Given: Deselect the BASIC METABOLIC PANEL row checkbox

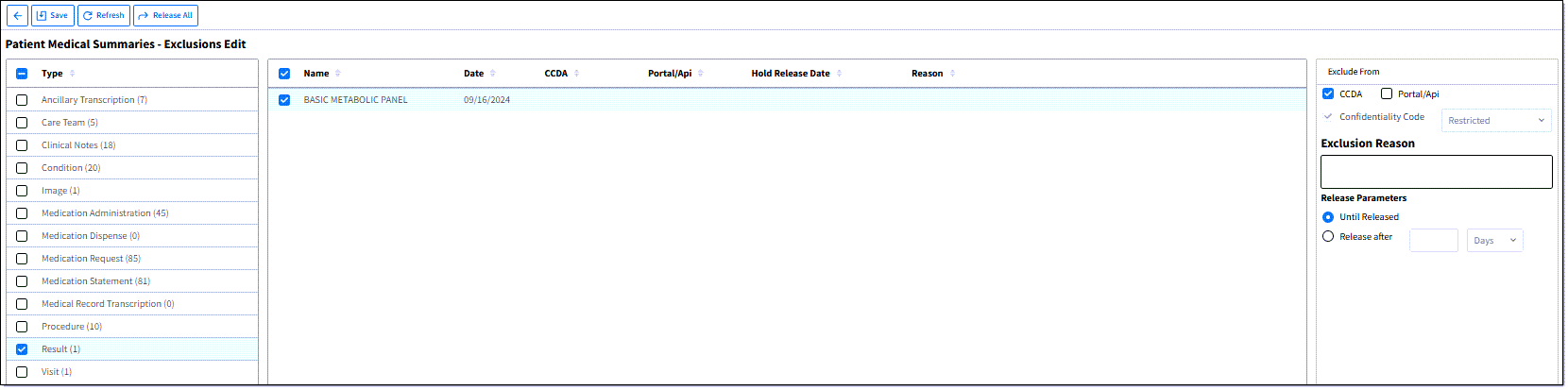Looking at the screenshot, I should coord(284,100).
